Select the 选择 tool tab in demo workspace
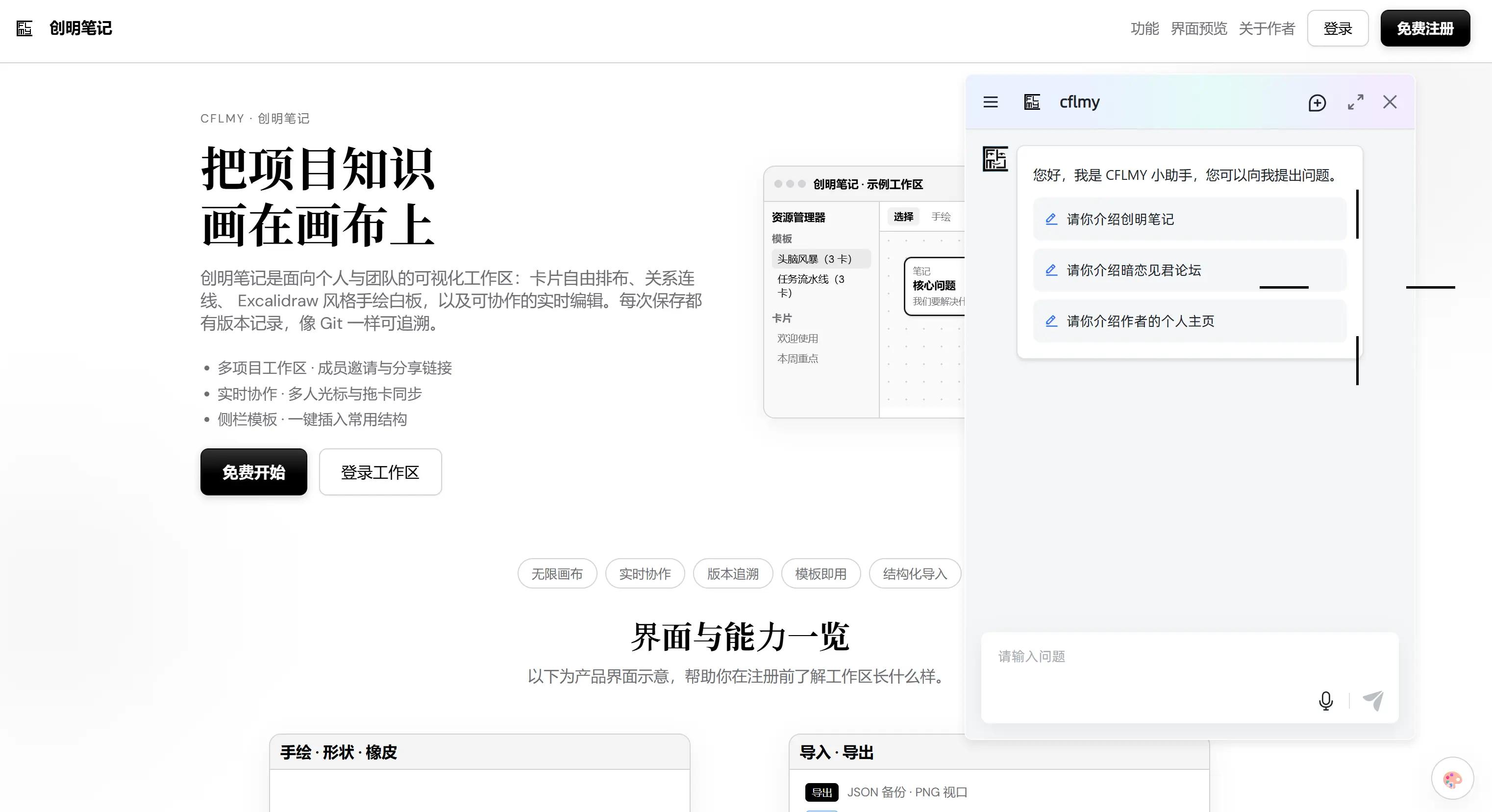The height and width of the screenshot is (812, 1492). [903, 217]
